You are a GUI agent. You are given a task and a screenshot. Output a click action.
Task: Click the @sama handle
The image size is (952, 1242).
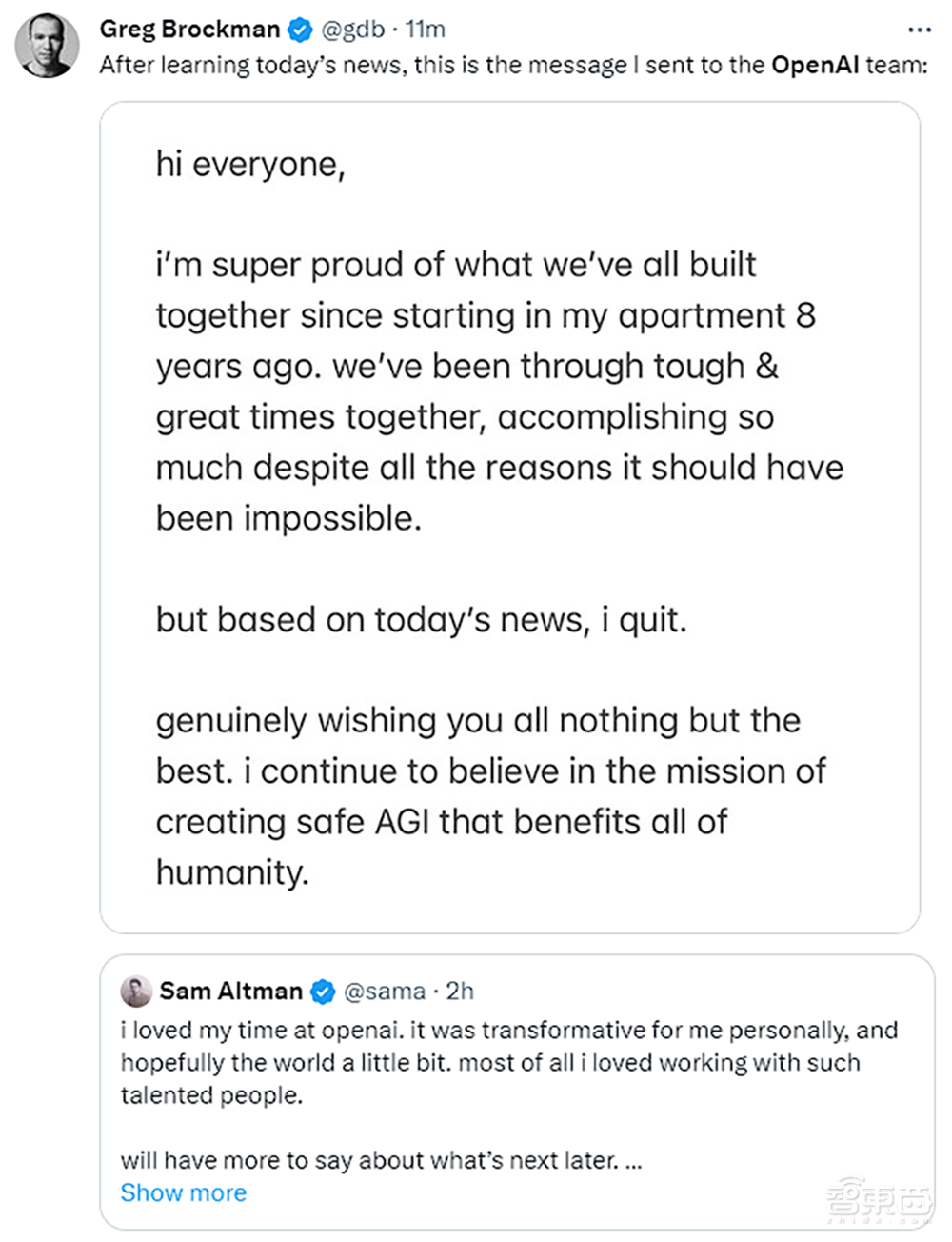point(384,992)
